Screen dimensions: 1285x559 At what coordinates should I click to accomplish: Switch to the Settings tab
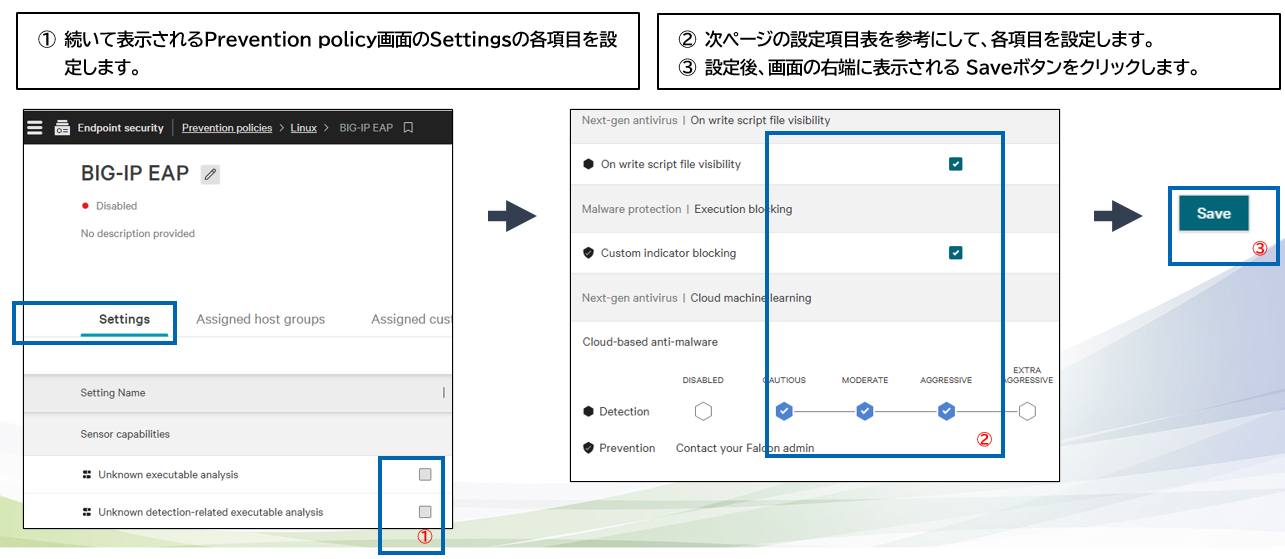coord(124,320)
